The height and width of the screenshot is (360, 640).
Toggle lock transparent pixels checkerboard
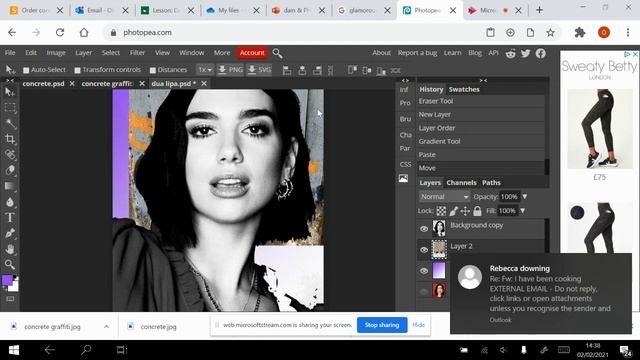[x=441, y=211]
